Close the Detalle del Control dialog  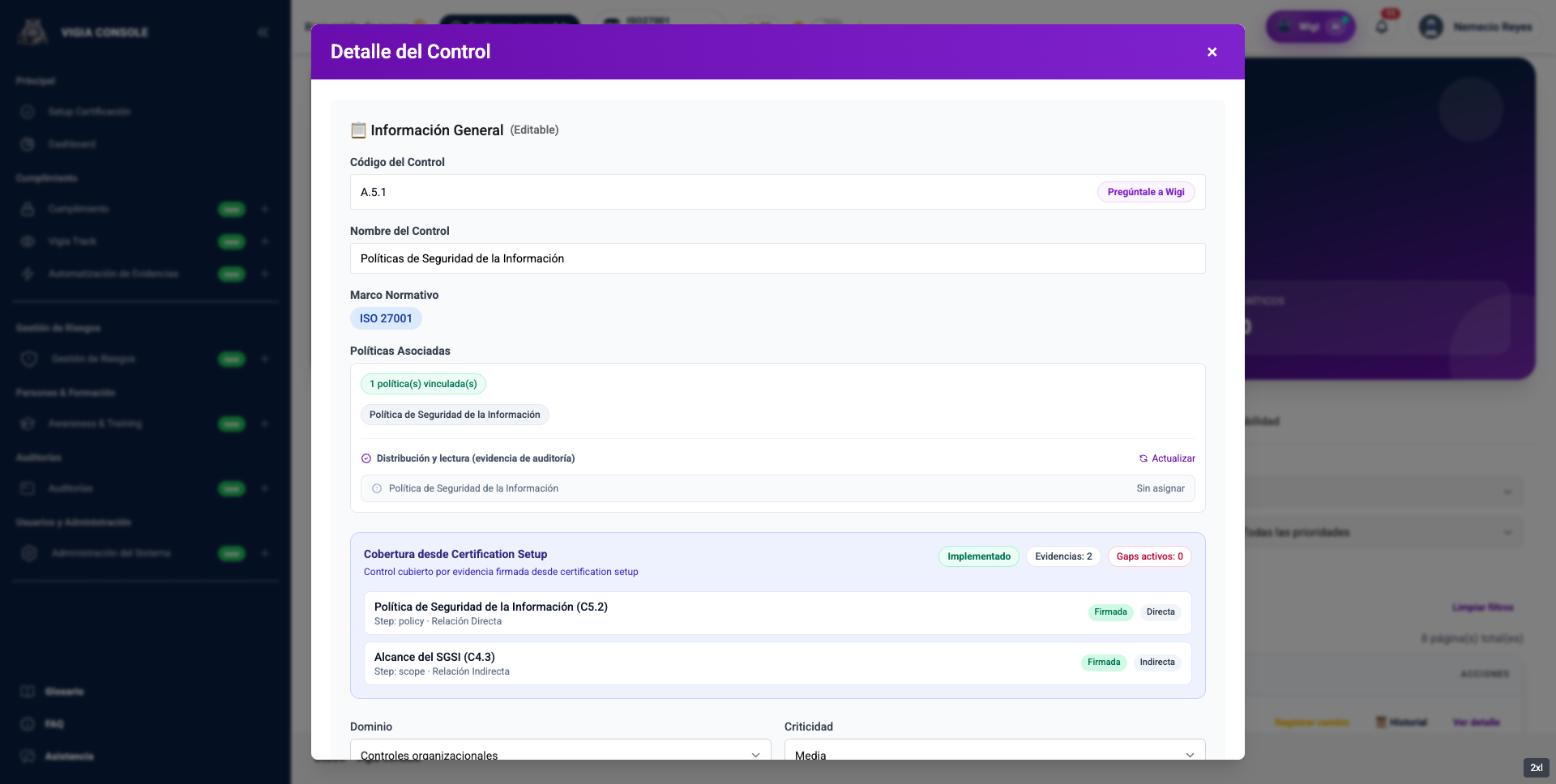pyautogui.click(x=1212, y=52)
